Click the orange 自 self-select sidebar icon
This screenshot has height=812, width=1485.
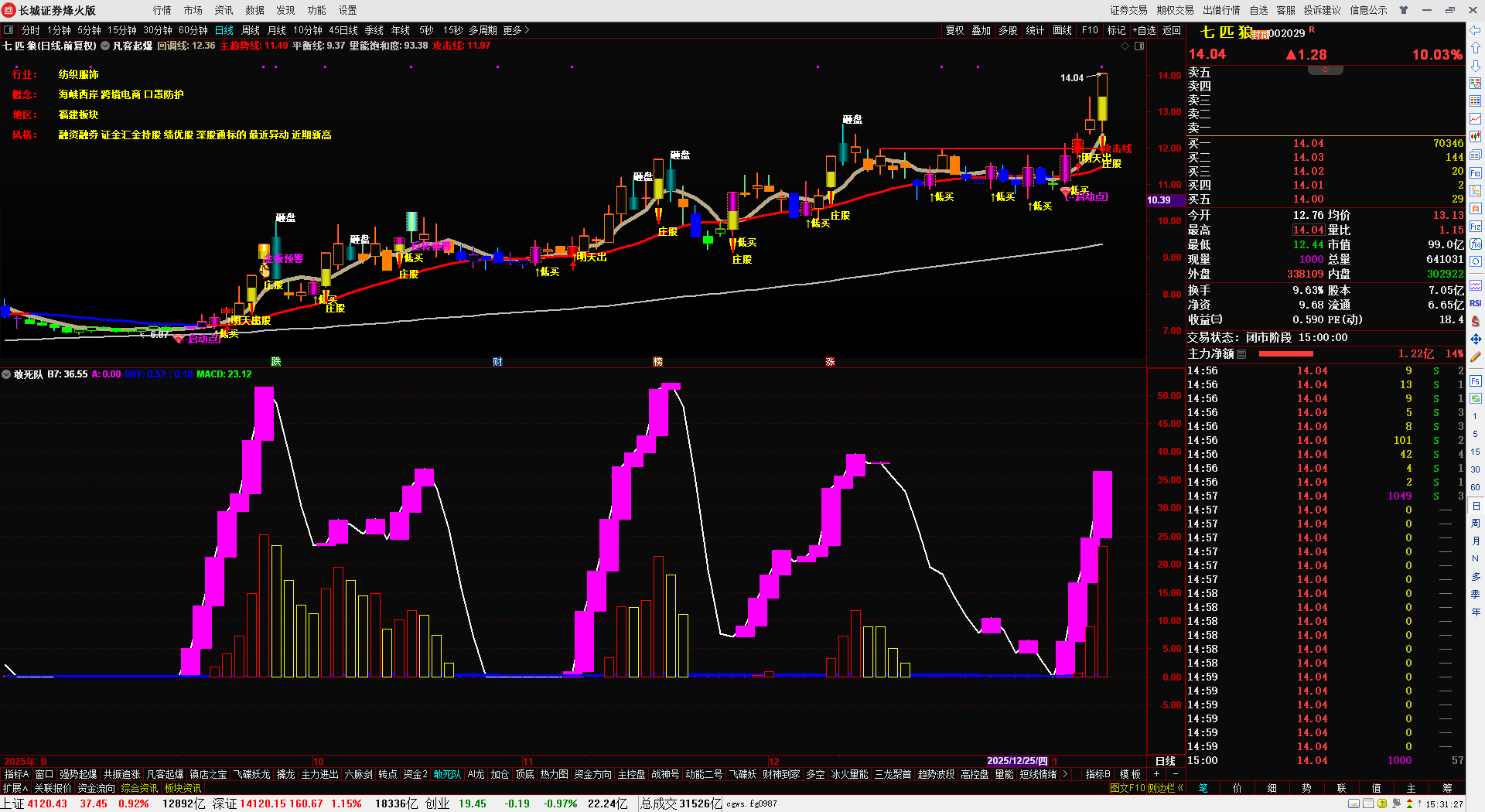tap(1476, 208)
